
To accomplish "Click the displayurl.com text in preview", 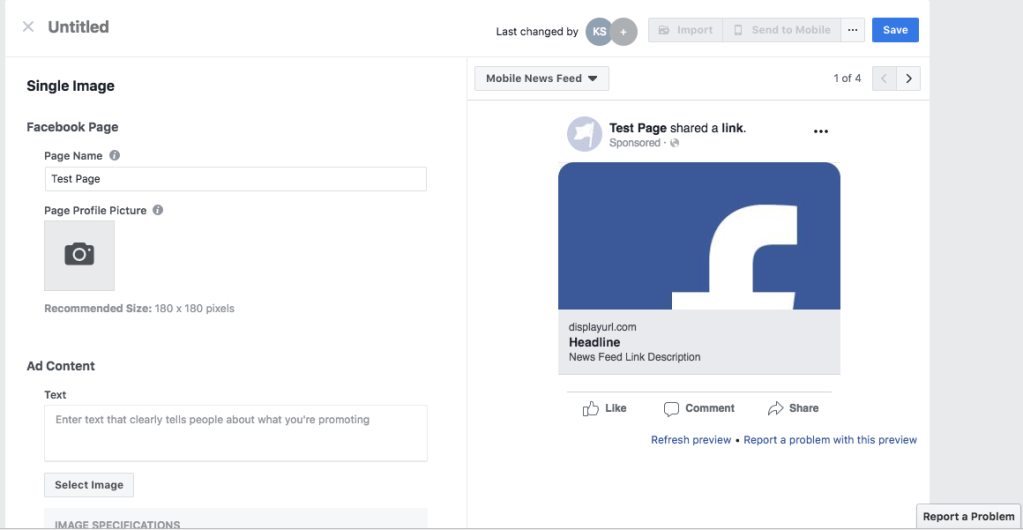I will [602, 327].
